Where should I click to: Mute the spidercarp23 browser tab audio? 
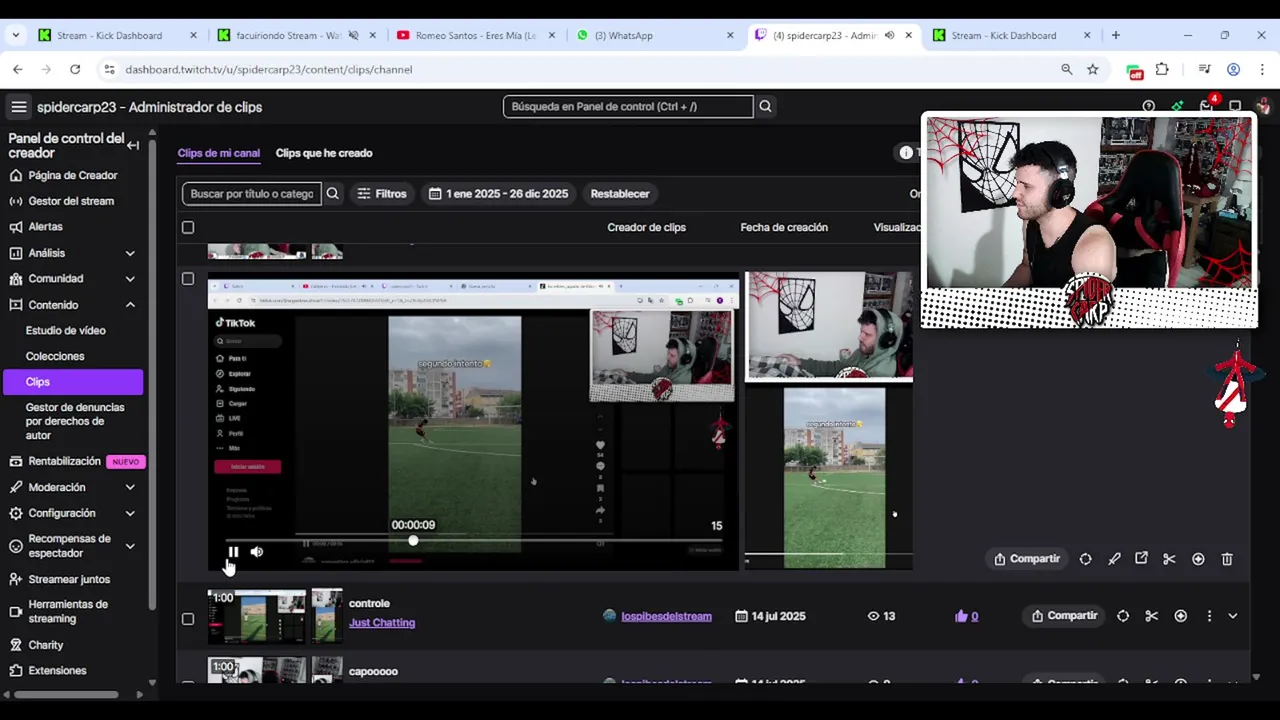(889, 35)
